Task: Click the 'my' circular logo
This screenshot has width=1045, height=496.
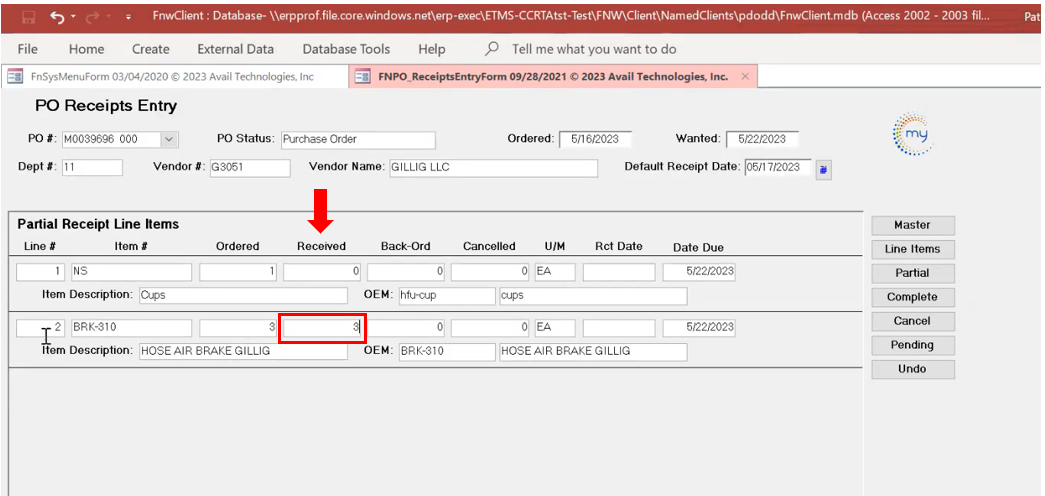Action: [x=910, y=135]
